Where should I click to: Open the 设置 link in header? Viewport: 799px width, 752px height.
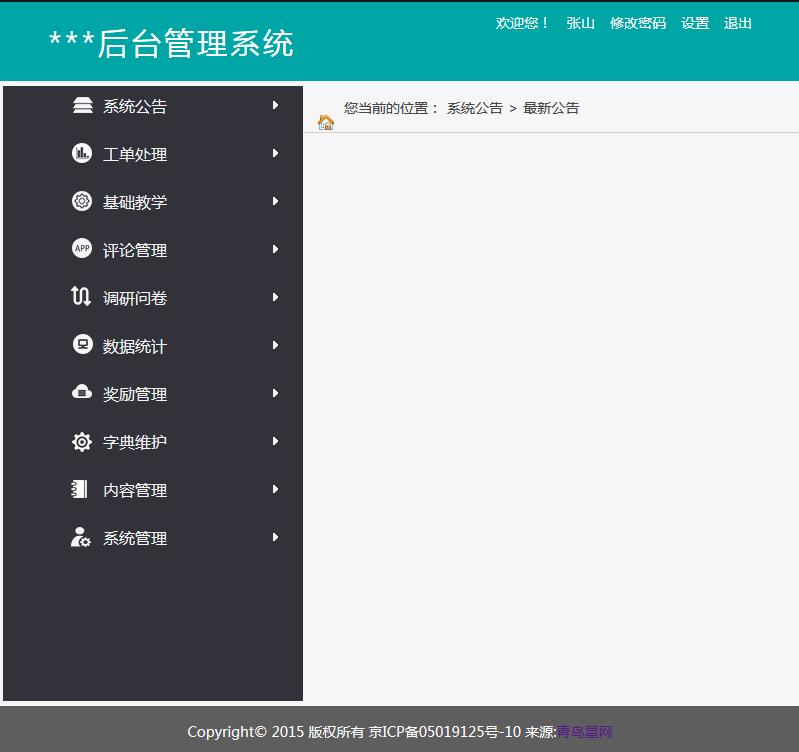coord(695,23)
